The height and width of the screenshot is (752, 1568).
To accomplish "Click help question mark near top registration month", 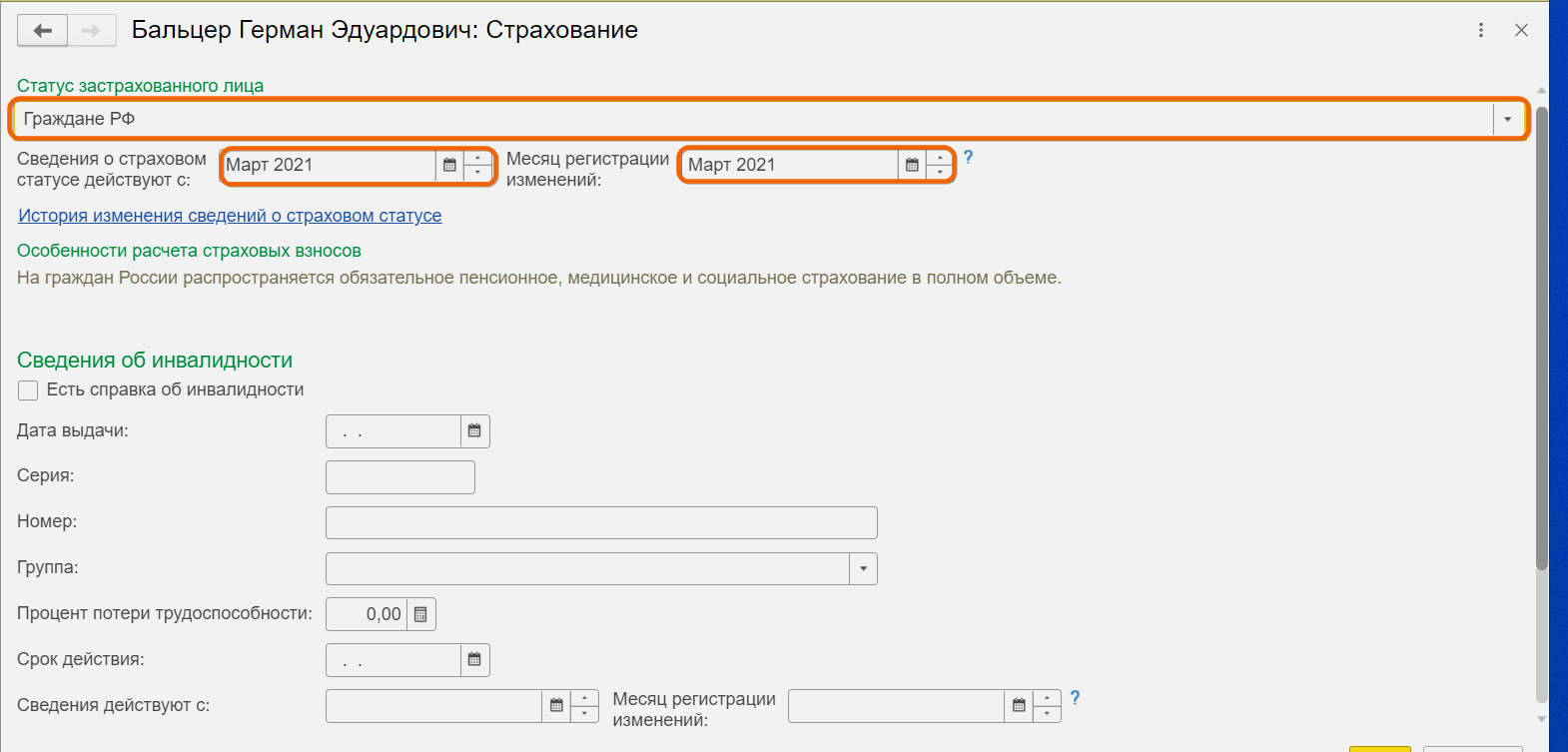I will pyautogui.click(x=968, y=158).
